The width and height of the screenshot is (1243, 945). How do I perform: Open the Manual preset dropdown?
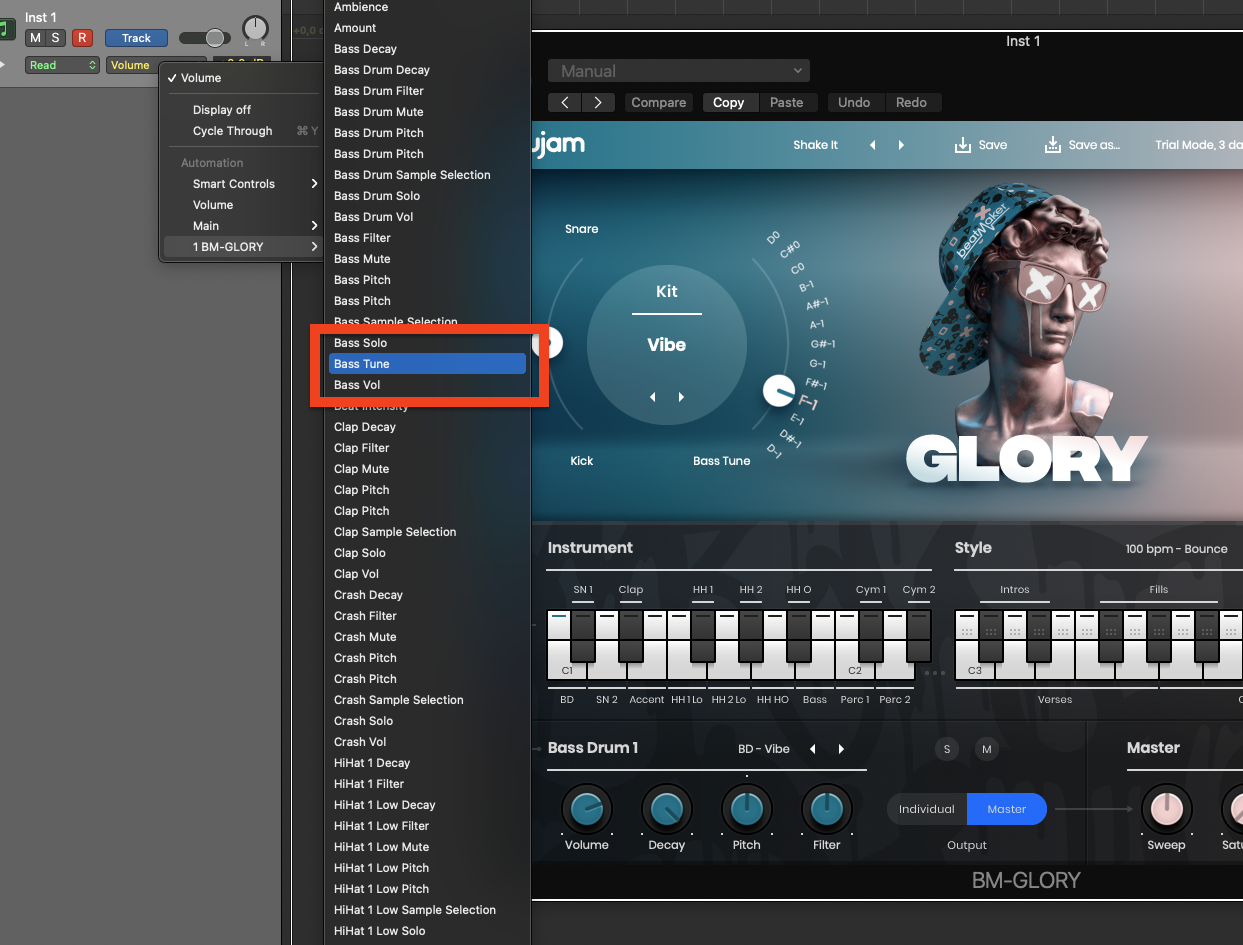point(679,71)
